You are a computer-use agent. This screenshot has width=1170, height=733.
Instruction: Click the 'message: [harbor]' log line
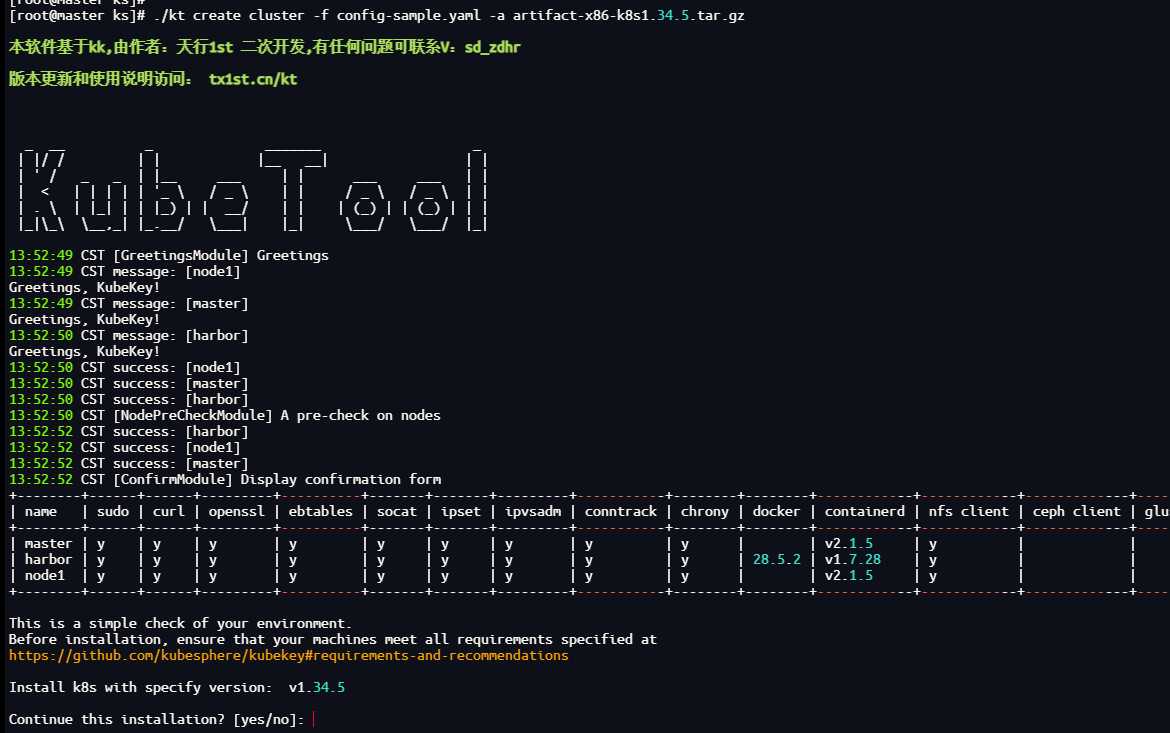point(128,335)
